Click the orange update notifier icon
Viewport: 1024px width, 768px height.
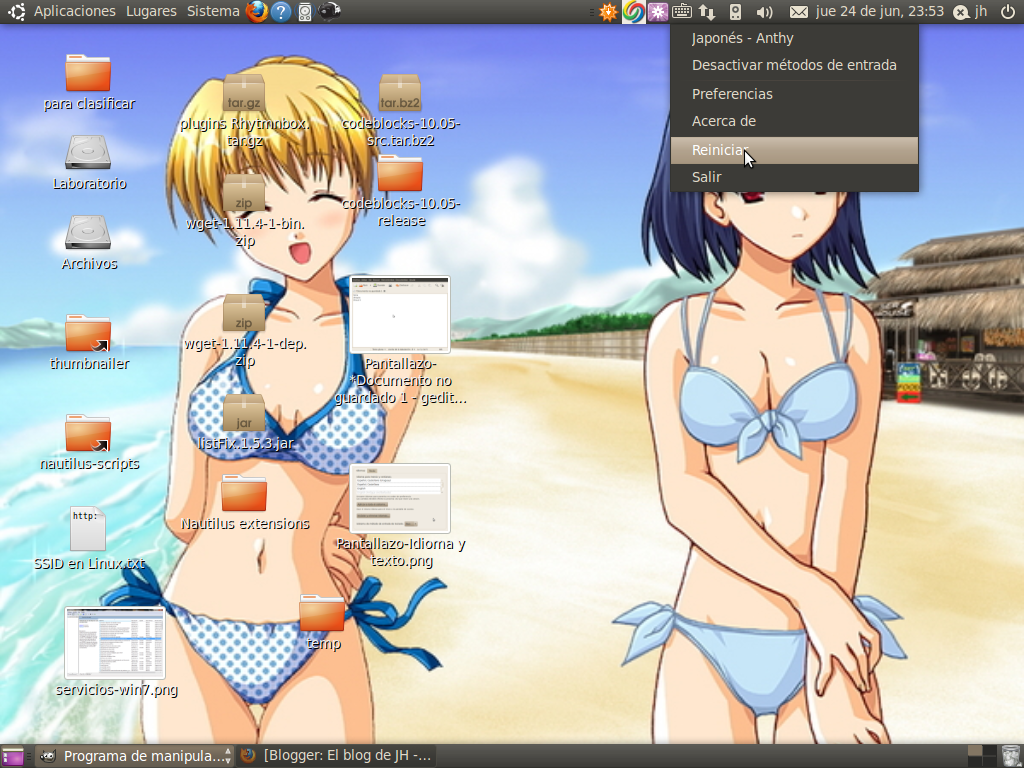(609, 12)
